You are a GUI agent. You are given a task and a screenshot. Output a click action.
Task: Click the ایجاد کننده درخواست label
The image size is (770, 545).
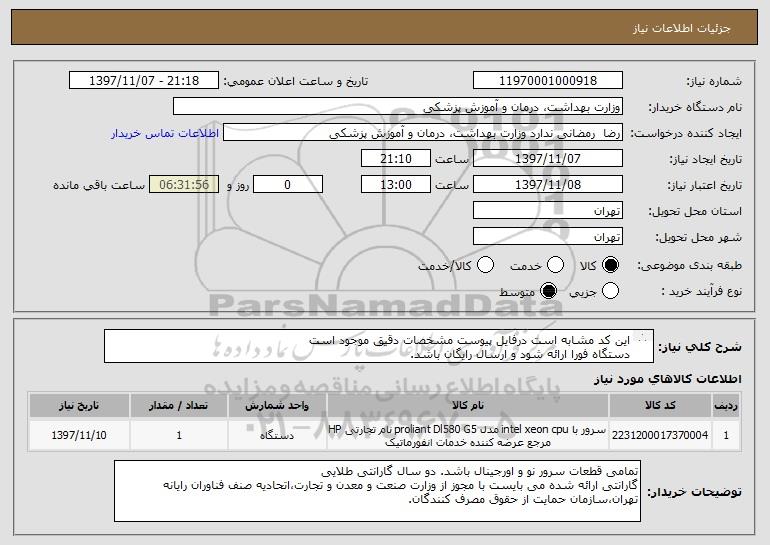click(x=686, y=134)
